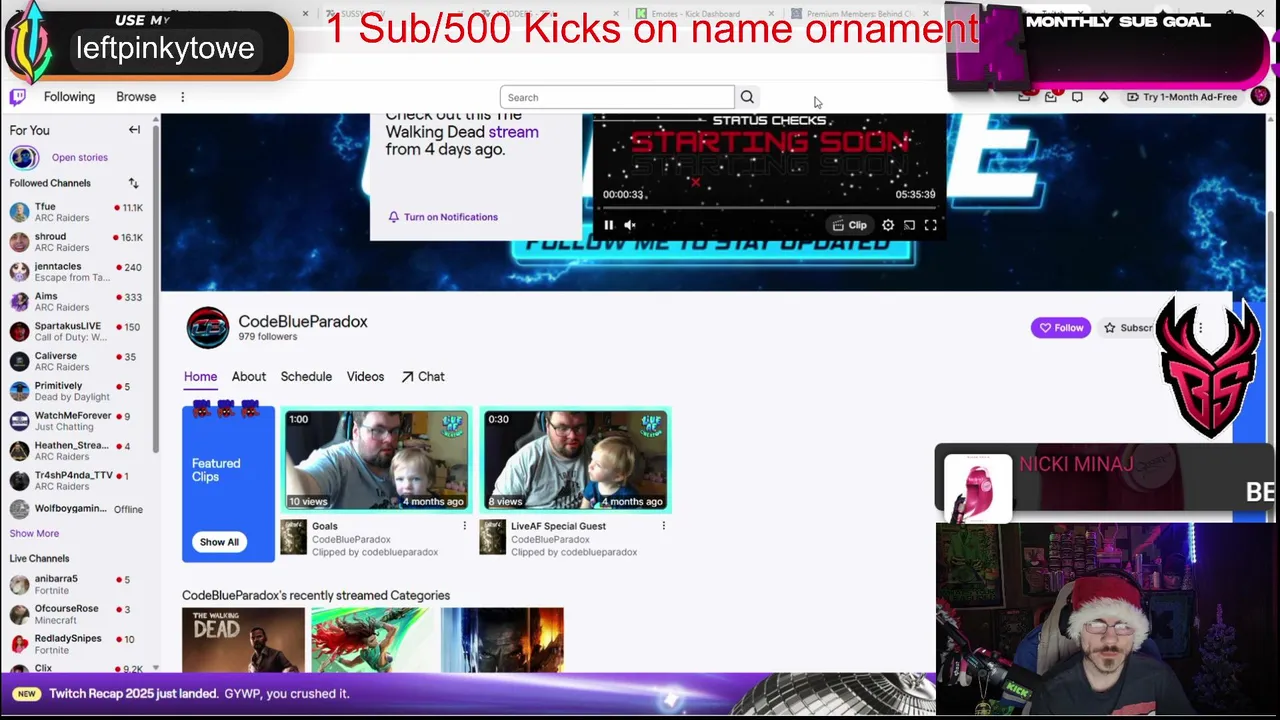Open shroud's channel in the sidebar
1280x720 pixels.
77,242
